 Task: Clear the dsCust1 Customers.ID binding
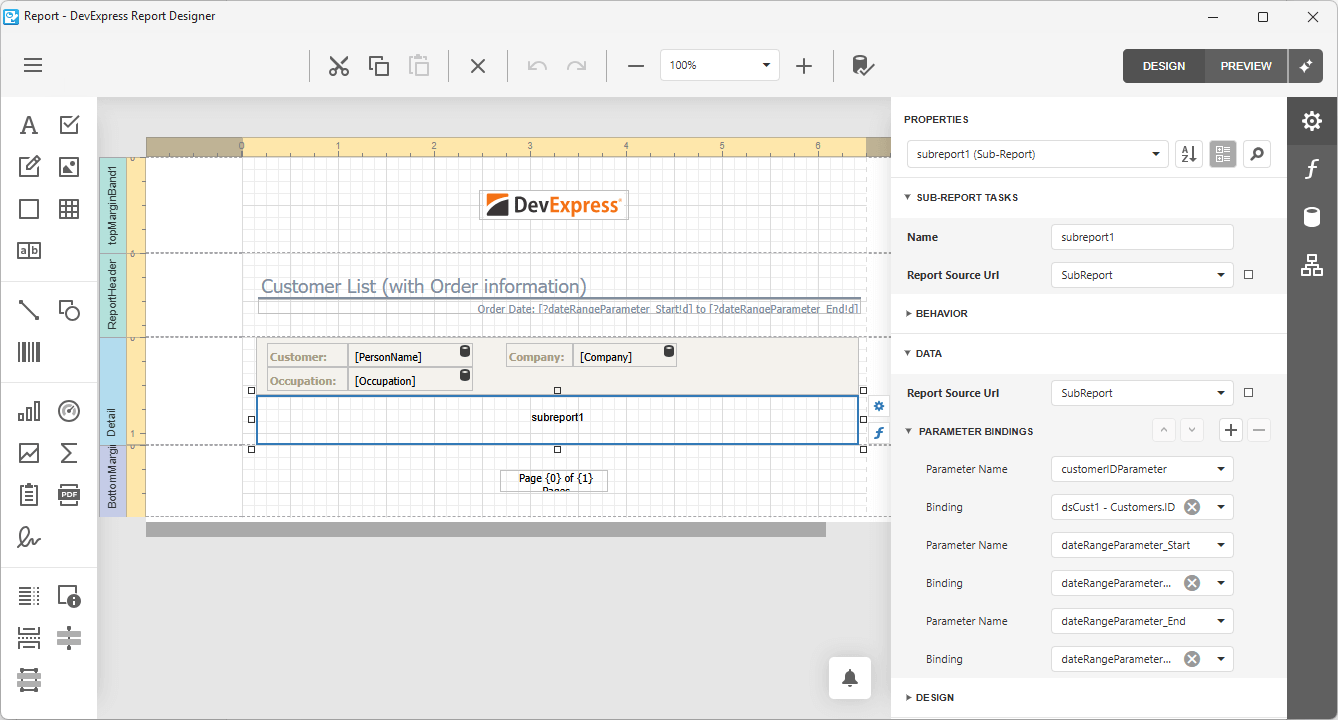(1191, 507)
